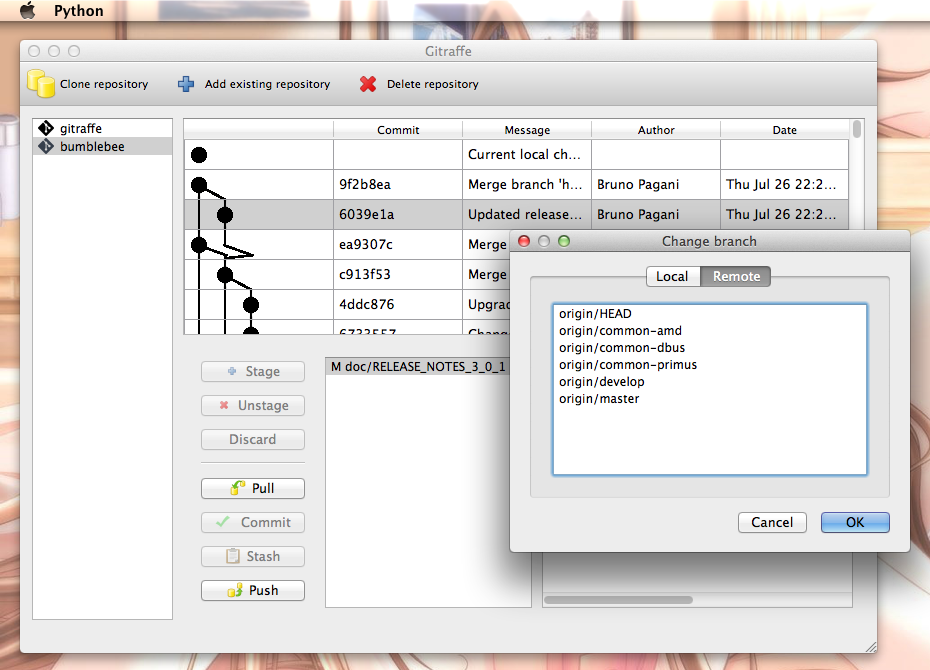
Task: Click Bruno Pagani author in 9f2b8ea row
Action: 656,184
